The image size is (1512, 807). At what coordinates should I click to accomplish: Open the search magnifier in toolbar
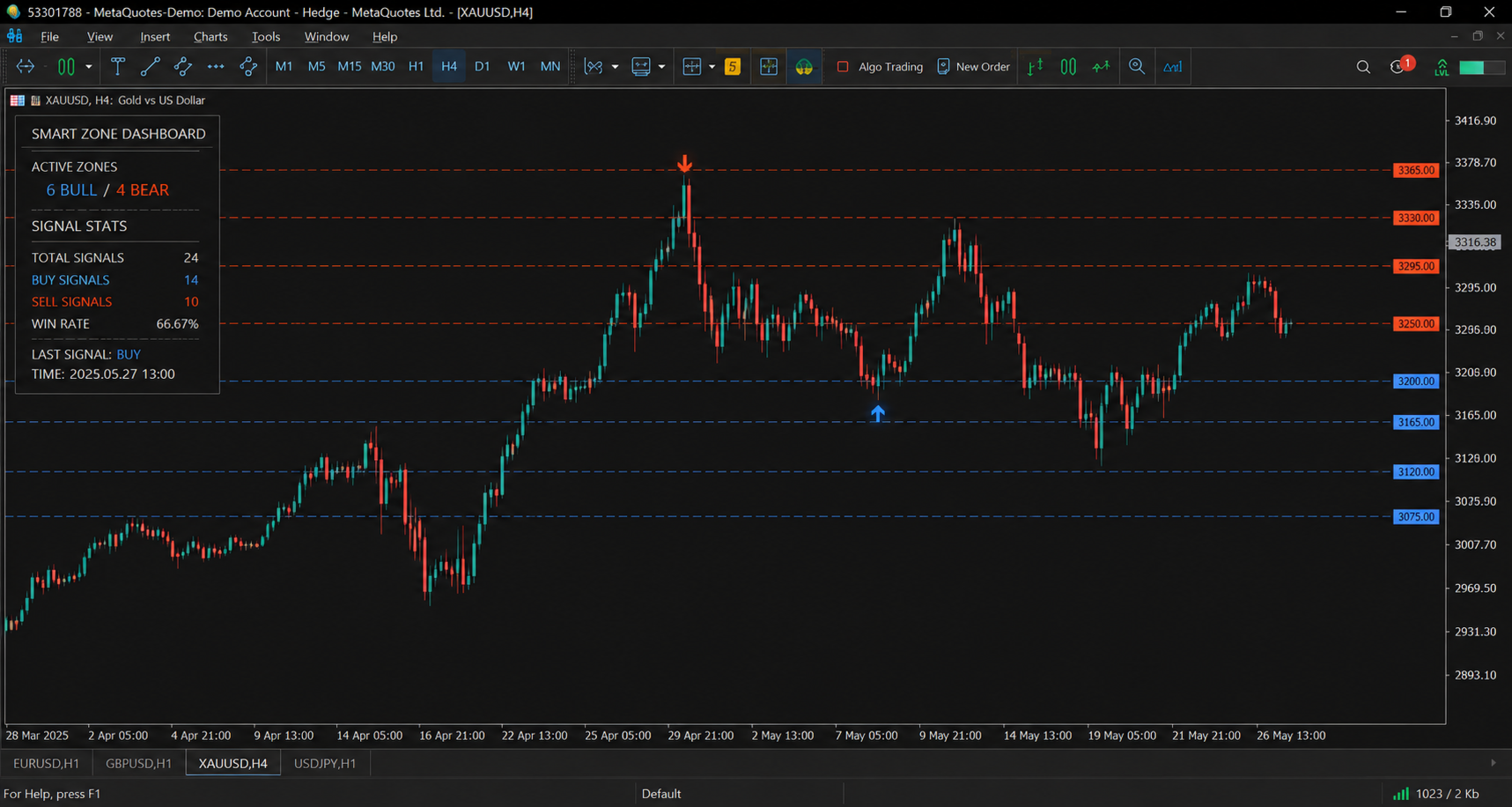coord(1363,67)
